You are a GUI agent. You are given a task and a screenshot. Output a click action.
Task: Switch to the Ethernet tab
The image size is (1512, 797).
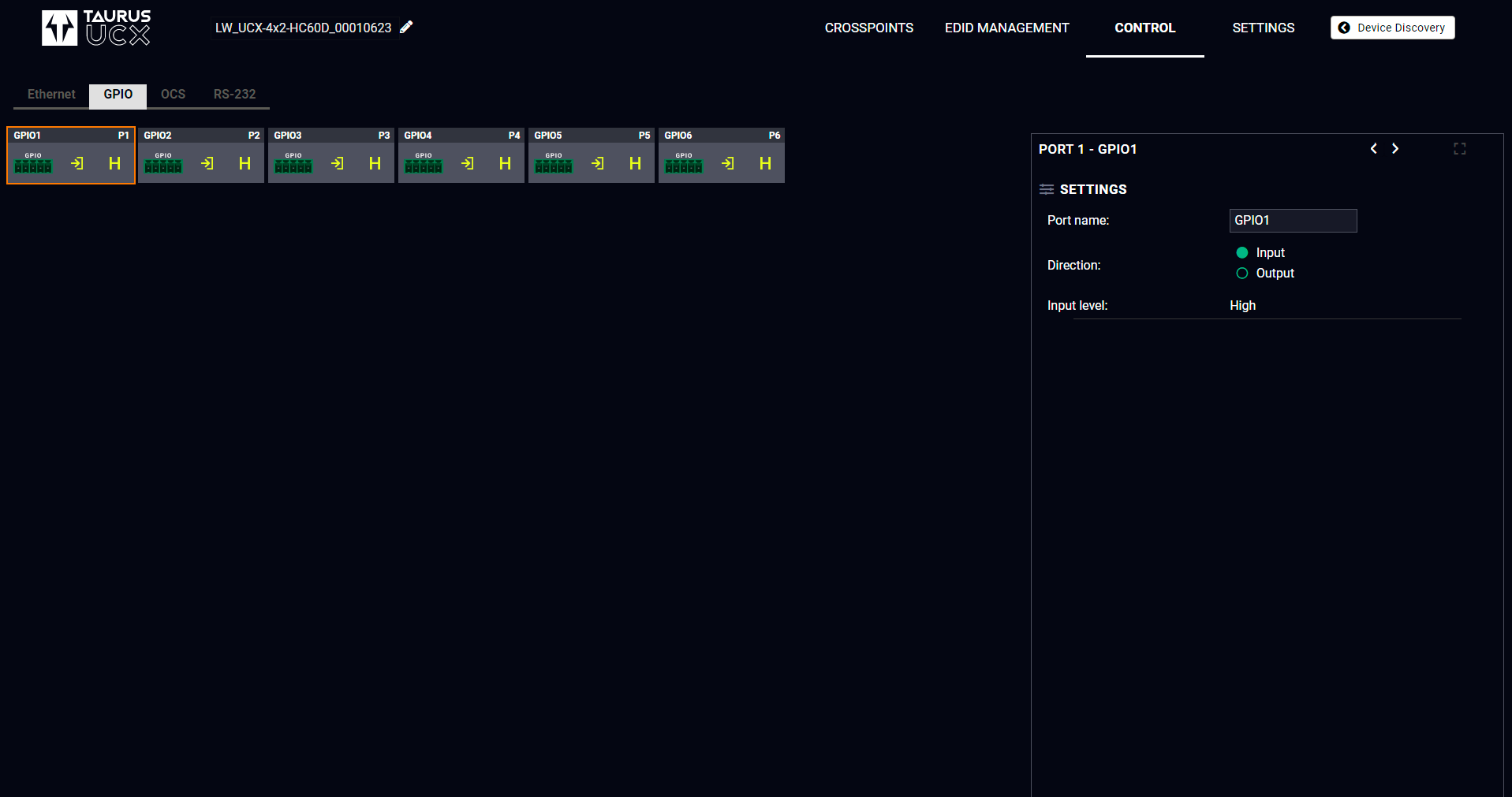[51, 94]
